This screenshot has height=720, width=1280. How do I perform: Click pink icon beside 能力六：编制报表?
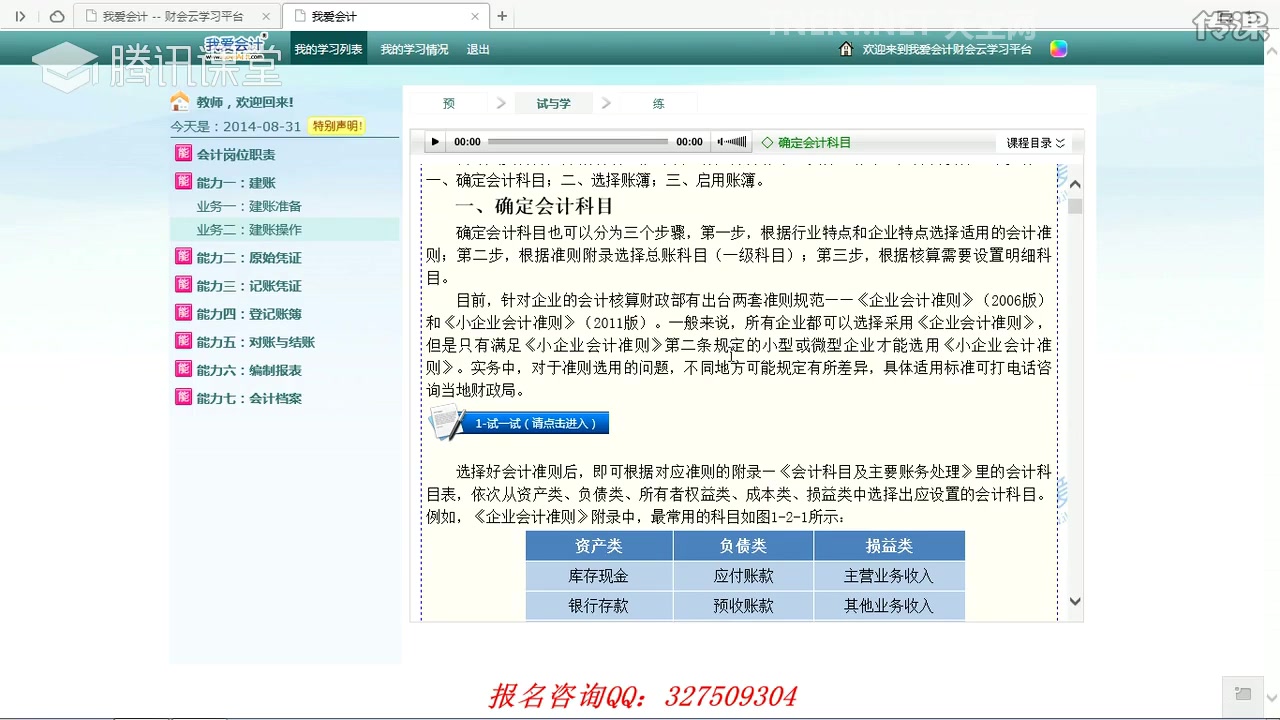click(183, 368)
